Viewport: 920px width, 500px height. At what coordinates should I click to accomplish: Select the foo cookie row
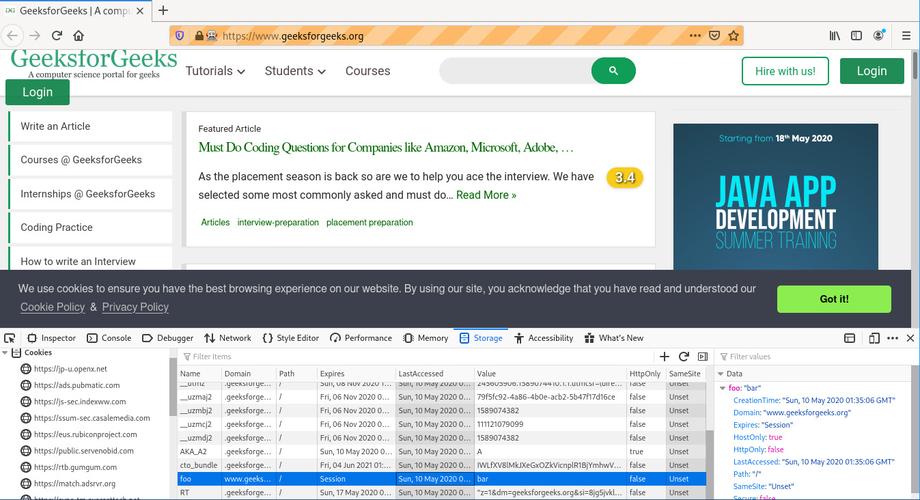(x=441, y=479)
